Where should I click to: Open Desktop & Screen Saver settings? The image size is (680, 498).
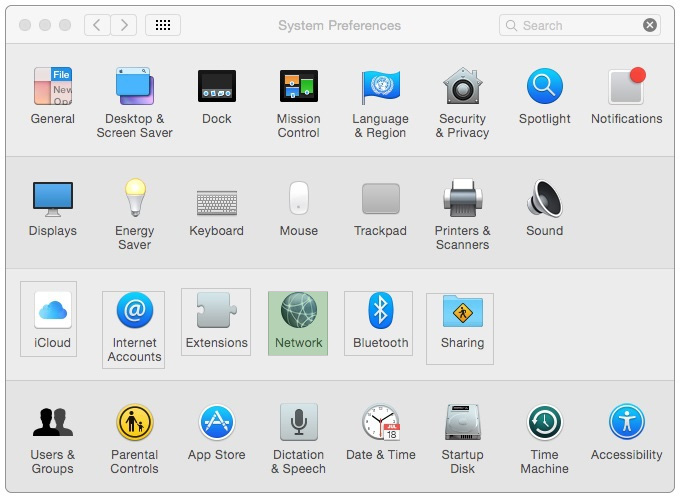(x=134, y=103)
